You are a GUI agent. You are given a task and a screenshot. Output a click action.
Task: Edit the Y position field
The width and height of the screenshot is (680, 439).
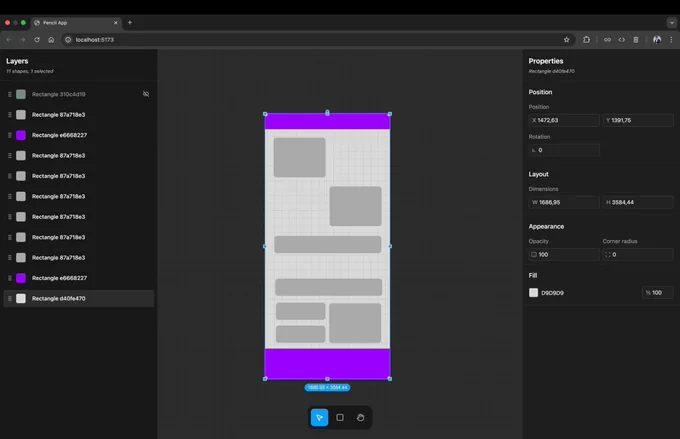pyautogui.click(x=638, y=120)
